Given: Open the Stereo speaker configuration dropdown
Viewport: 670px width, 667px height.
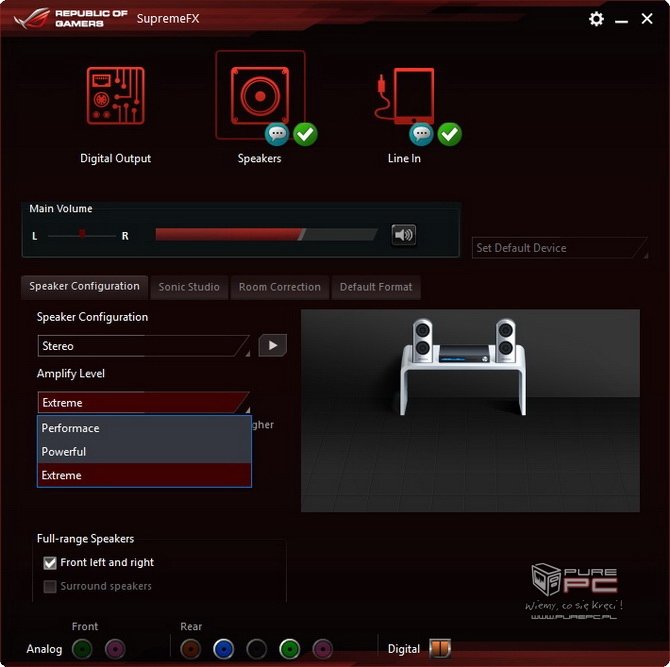Looking at the screenshot, I should coord(144,346).
